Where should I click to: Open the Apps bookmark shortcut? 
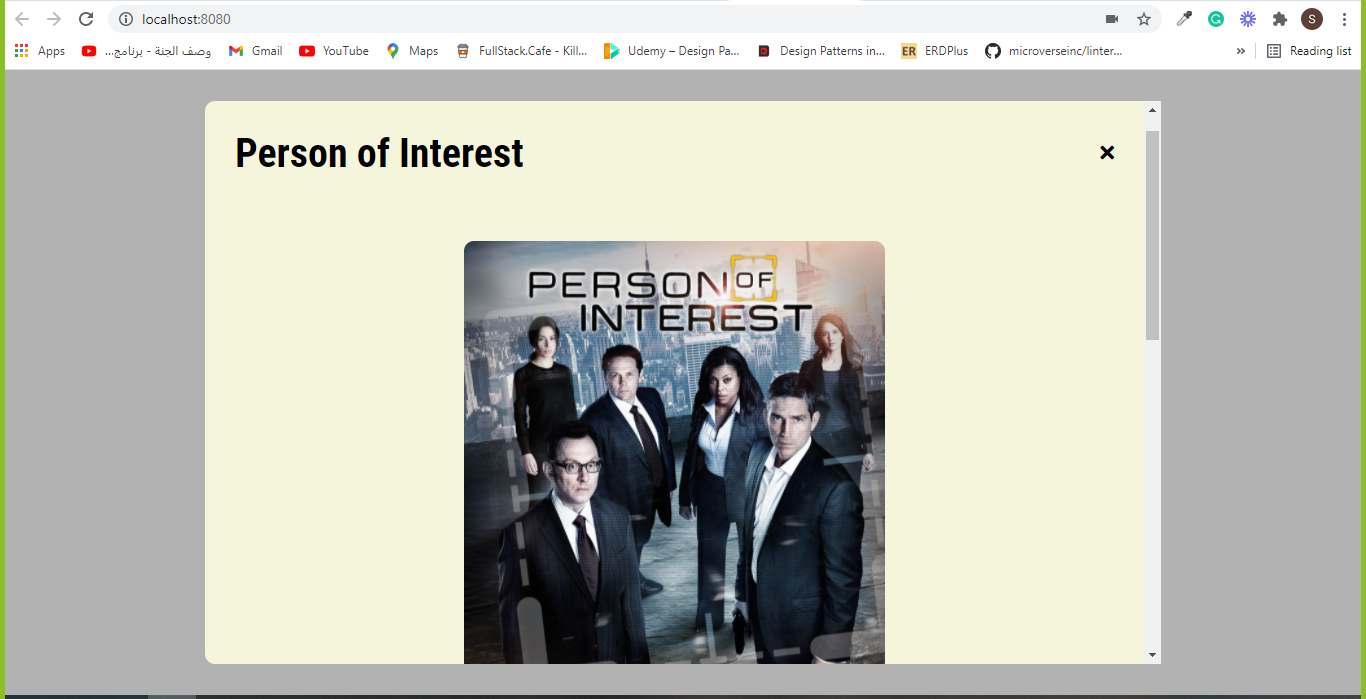coord(40,51)
